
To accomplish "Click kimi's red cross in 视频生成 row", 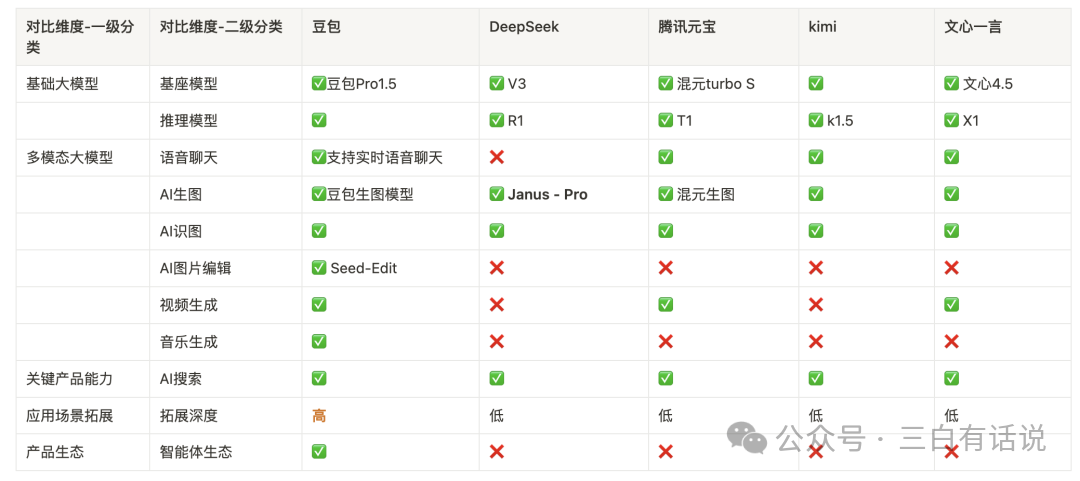I will pyautogui.click(x=816, y=305).
